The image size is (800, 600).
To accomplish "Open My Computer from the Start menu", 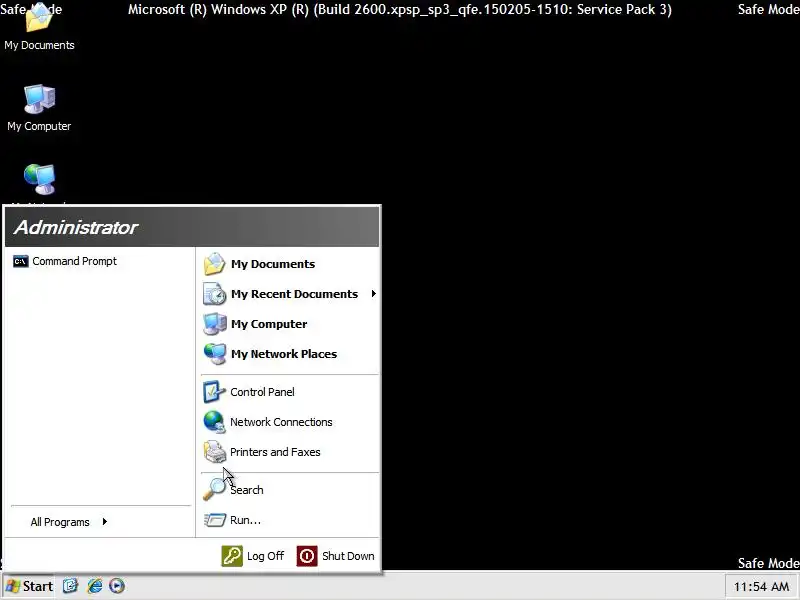I will [x=289, y=324].
